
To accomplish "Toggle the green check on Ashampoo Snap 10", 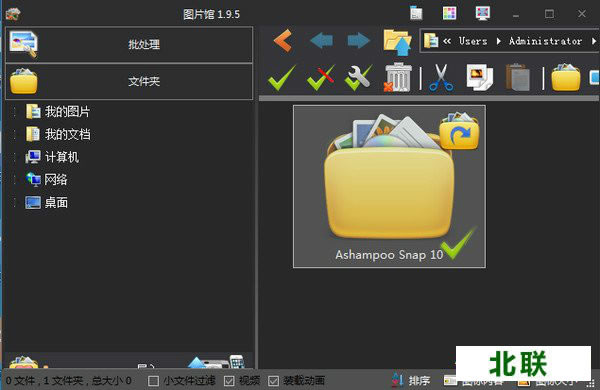I will click(458, 243).
